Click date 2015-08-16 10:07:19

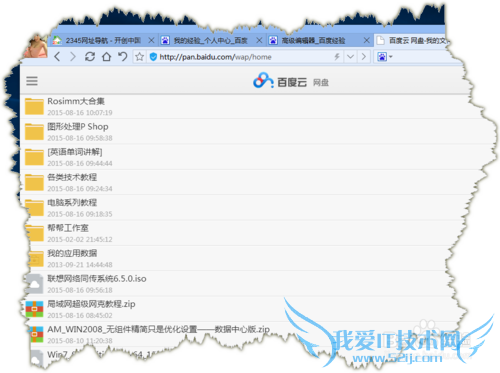point(80,113)
